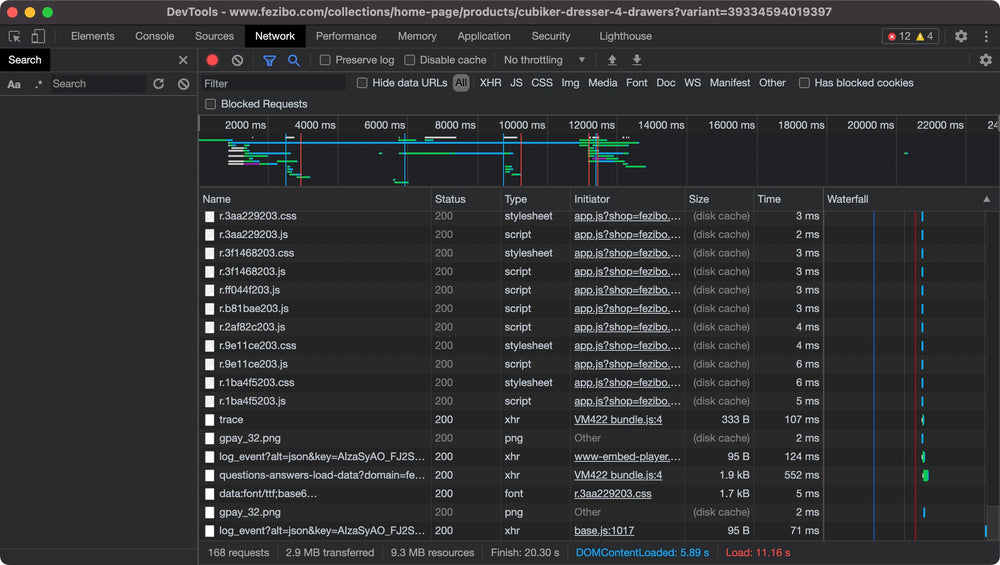Enable the Preserve log checkbox
The width and height of the screenshot is (1000, 565).
[325, 60]
